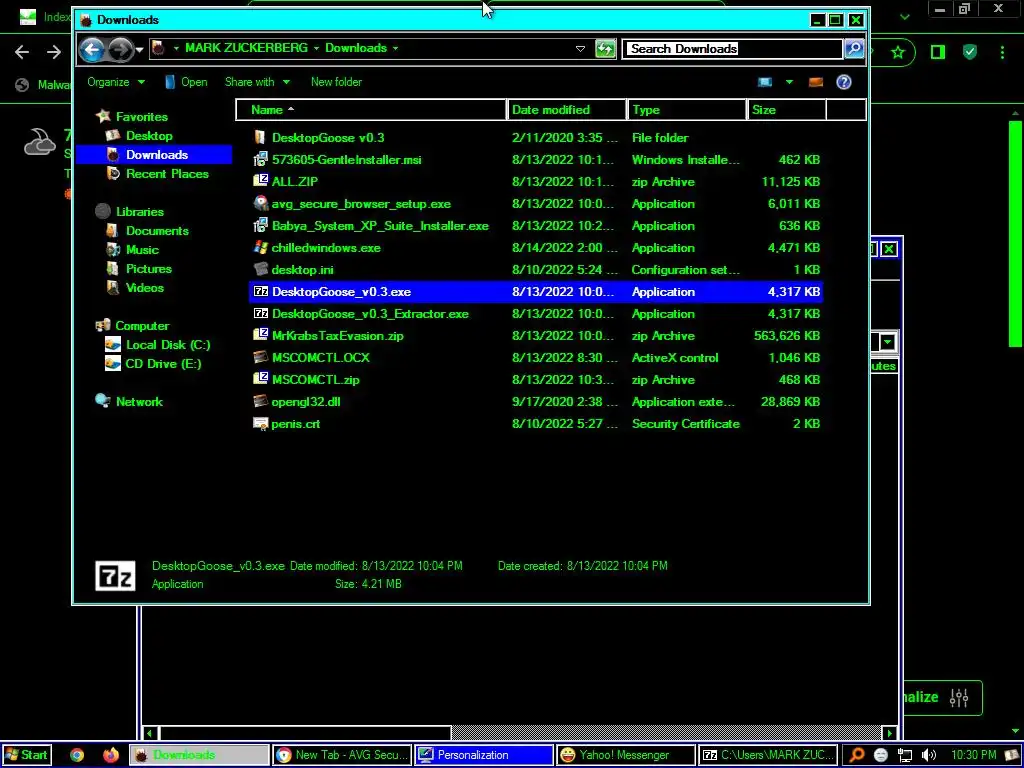Sort files by Date modified column
The height and width of the screenshot is (768, 1024).
click(566, 110)
